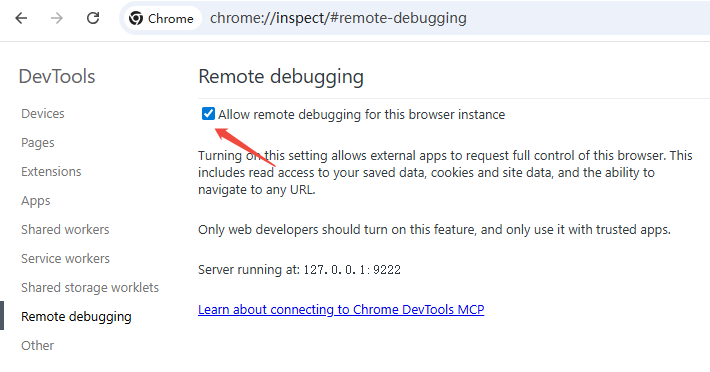710x372 pixels.
Task: Select Extensions in the DevTools sidebar
Action: (x=51, y=172)
